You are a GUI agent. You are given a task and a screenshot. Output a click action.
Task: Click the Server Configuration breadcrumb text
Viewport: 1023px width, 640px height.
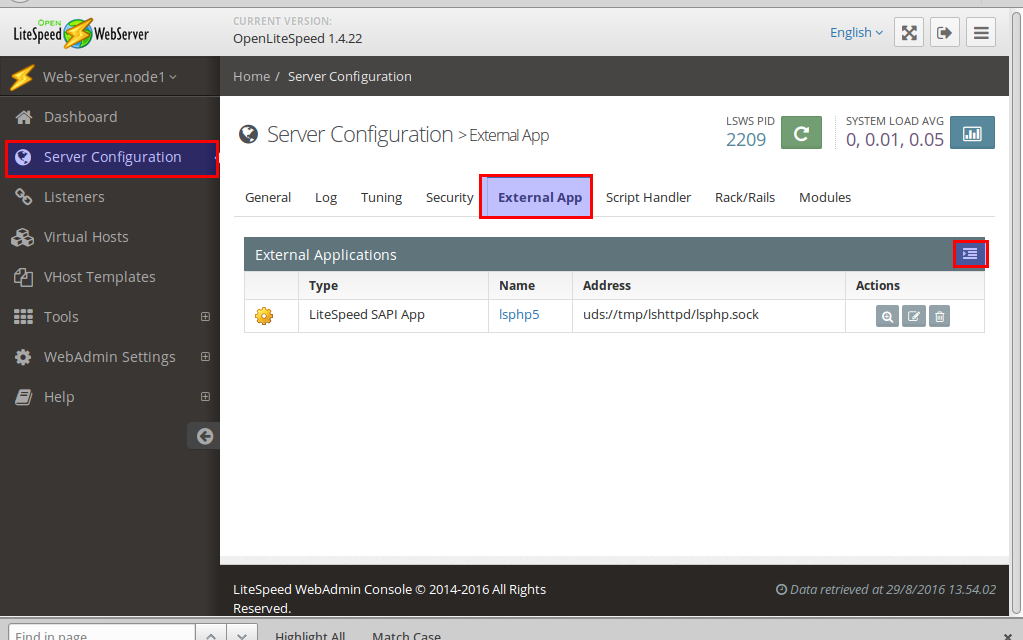click(350, 76)
